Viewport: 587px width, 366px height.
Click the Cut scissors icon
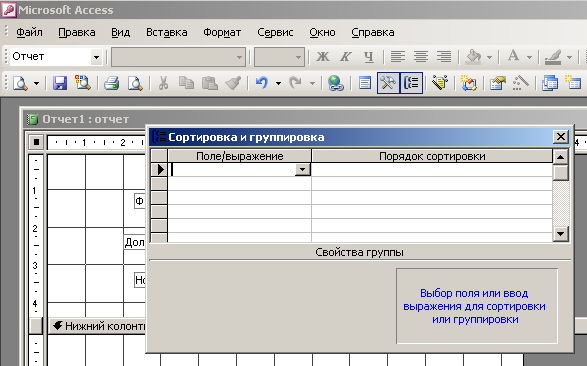163,83
